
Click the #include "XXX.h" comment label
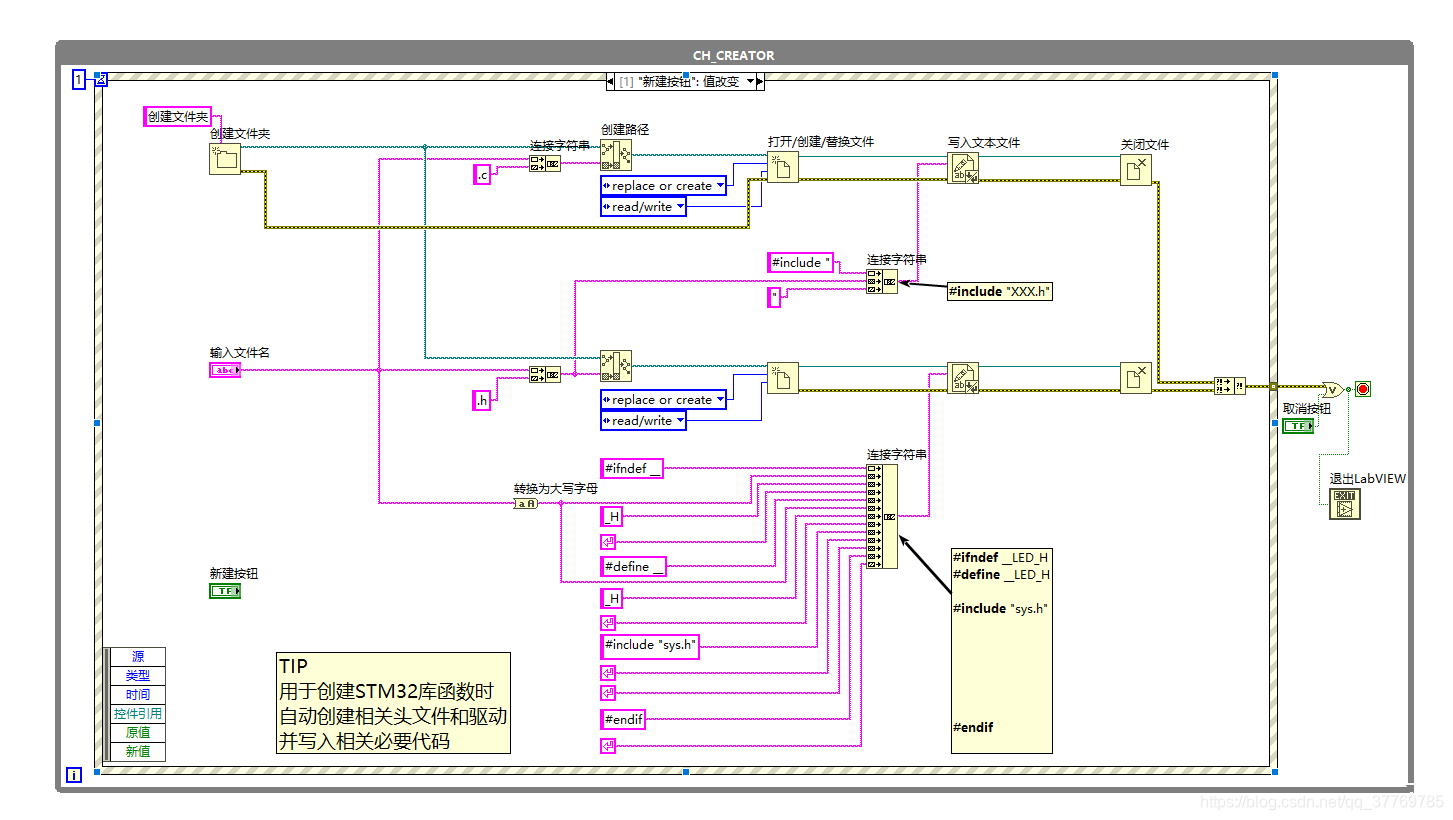click(1000, 292)
